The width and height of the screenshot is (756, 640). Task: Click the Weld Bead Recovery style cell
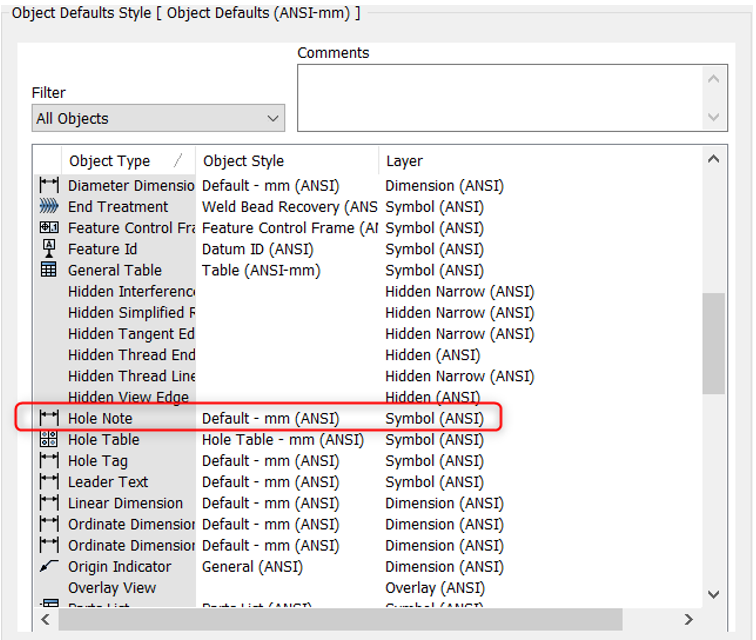click(x=289, y=206)
